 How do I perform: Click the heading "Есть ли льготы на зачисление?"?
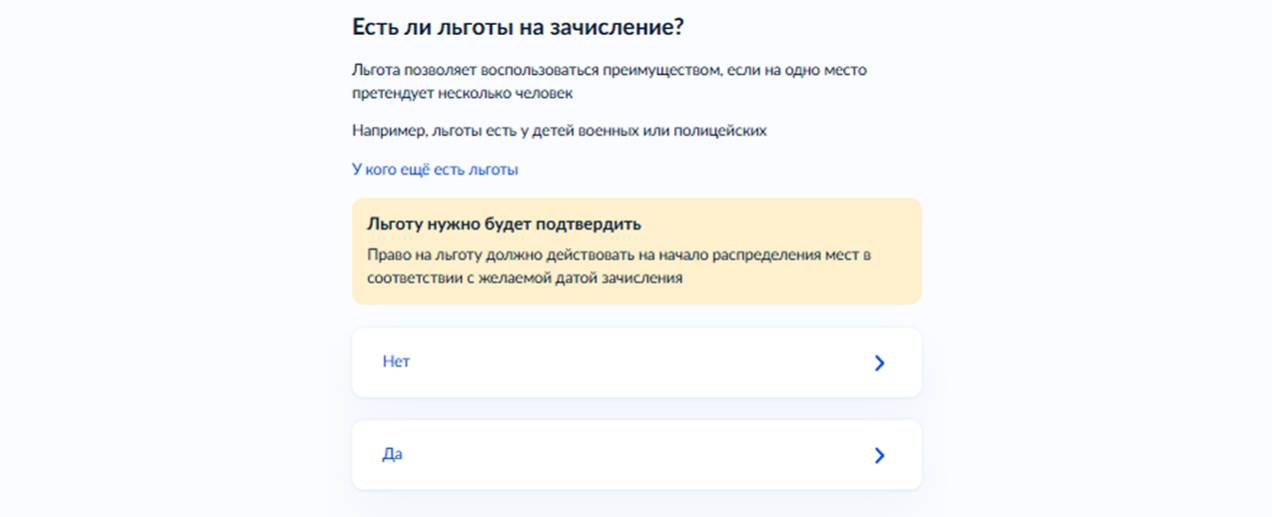(x=517, y=27)
